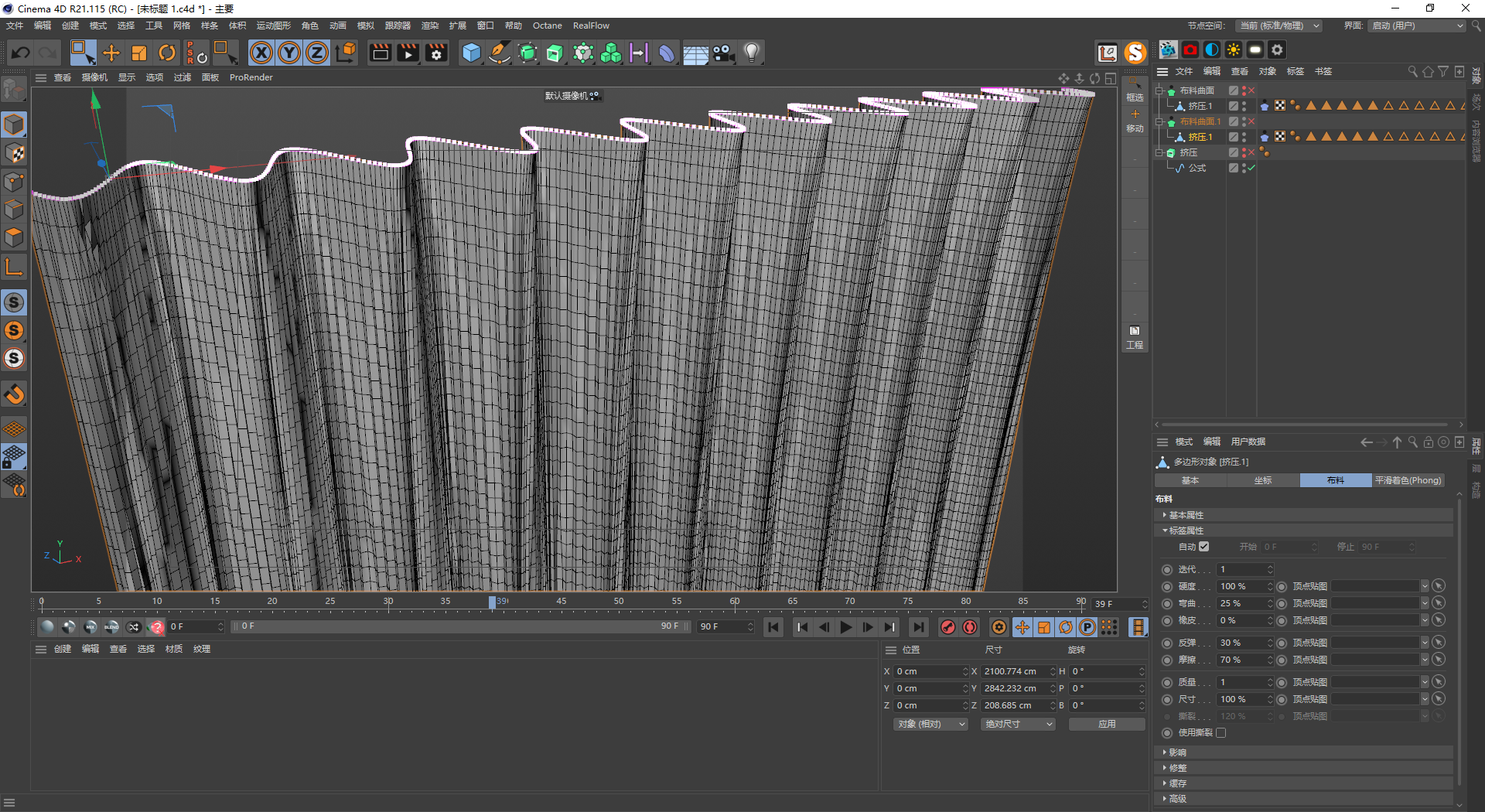Image resolution: width=1485 pixels, height=812 pixels.
Task: Toggle the red X on the 布料曲面 object
Action: click(x=1251, y=90)
